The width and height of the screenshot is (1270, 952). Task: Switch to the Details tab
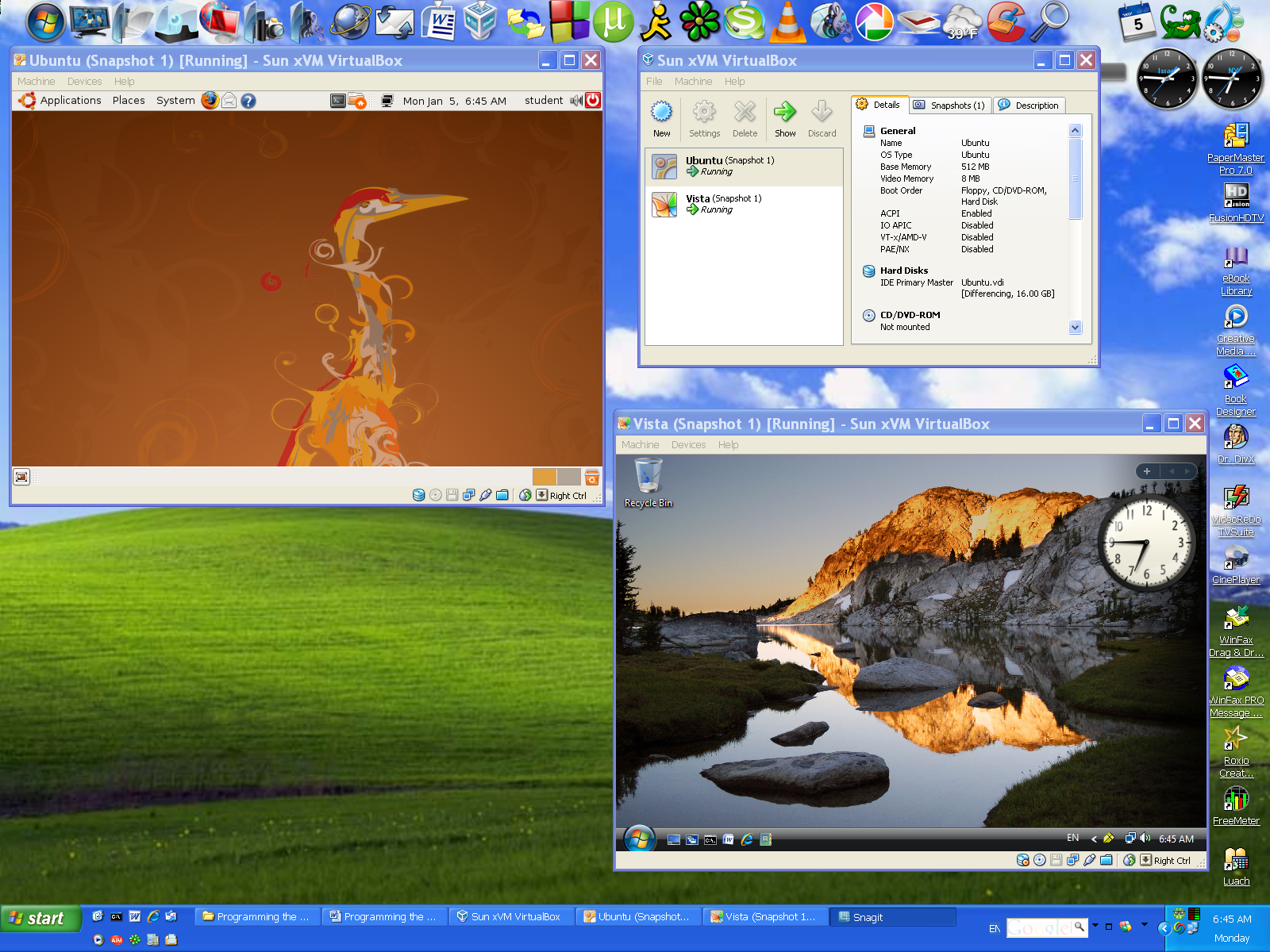coord(879,105)
